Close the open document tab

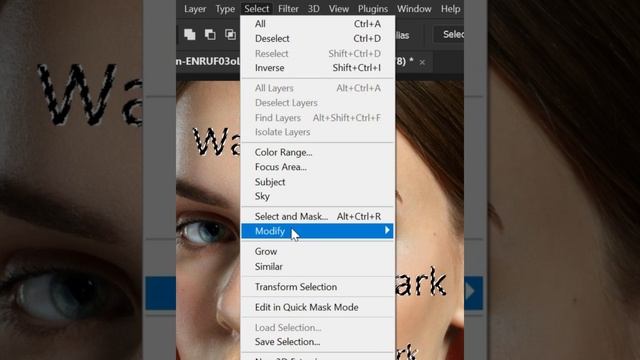[422, 62]
